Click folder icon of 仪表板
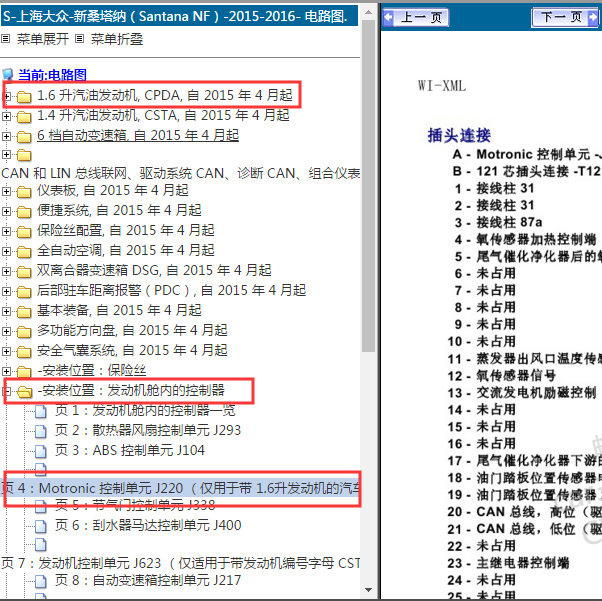 (x=24, y=192)
